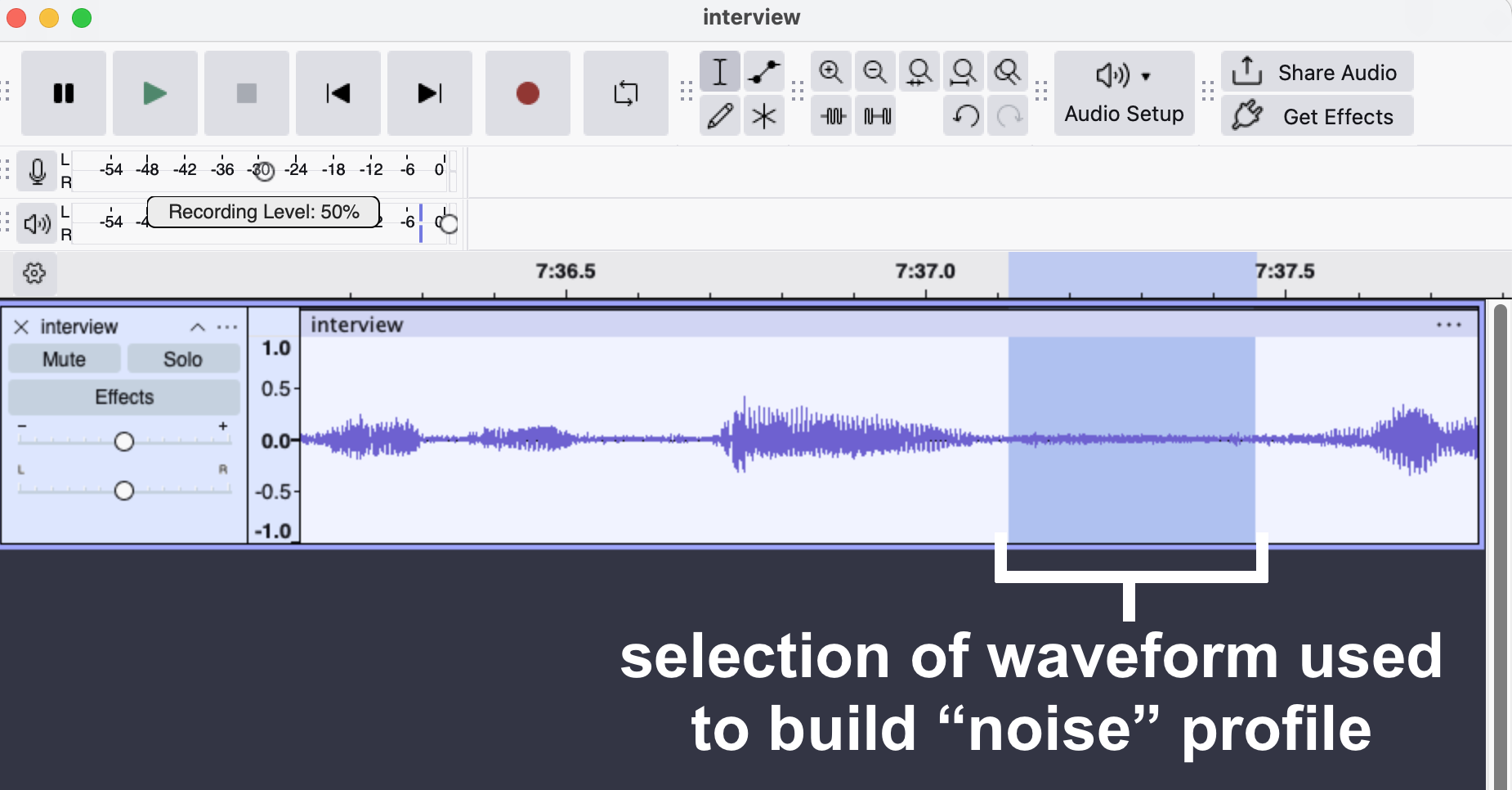1512x790 pixels.
Task: Open timeline options gear icon
Action: tap(34, 273)
